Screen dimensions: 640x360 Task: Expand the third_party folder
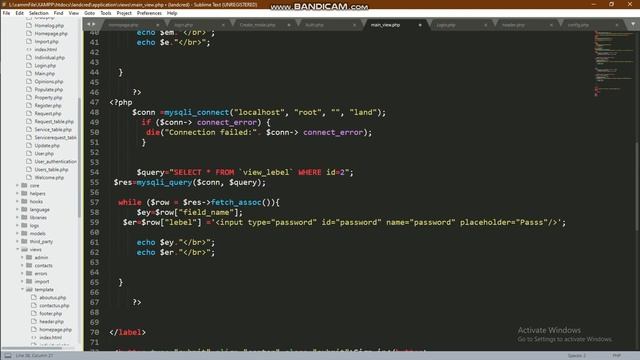17,241
